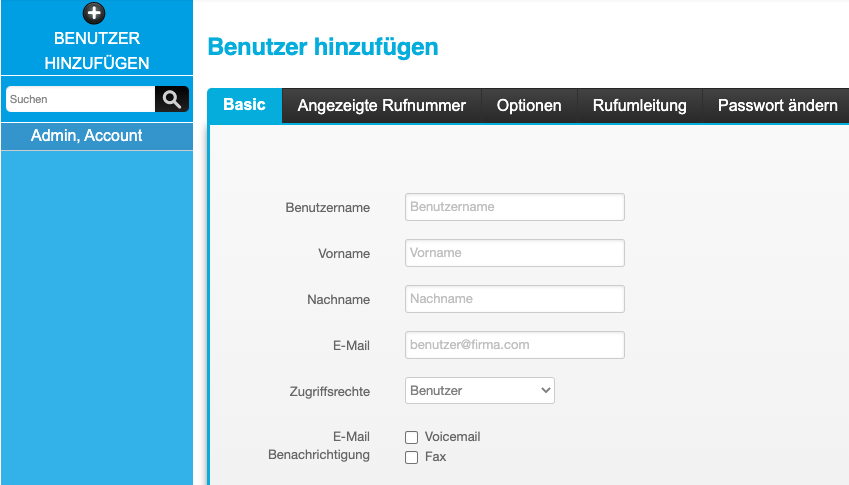The height and width of the screenshot is (485, 849).
Task: Tick the Fax notification checkbox
Action: (x=412, y=457)
